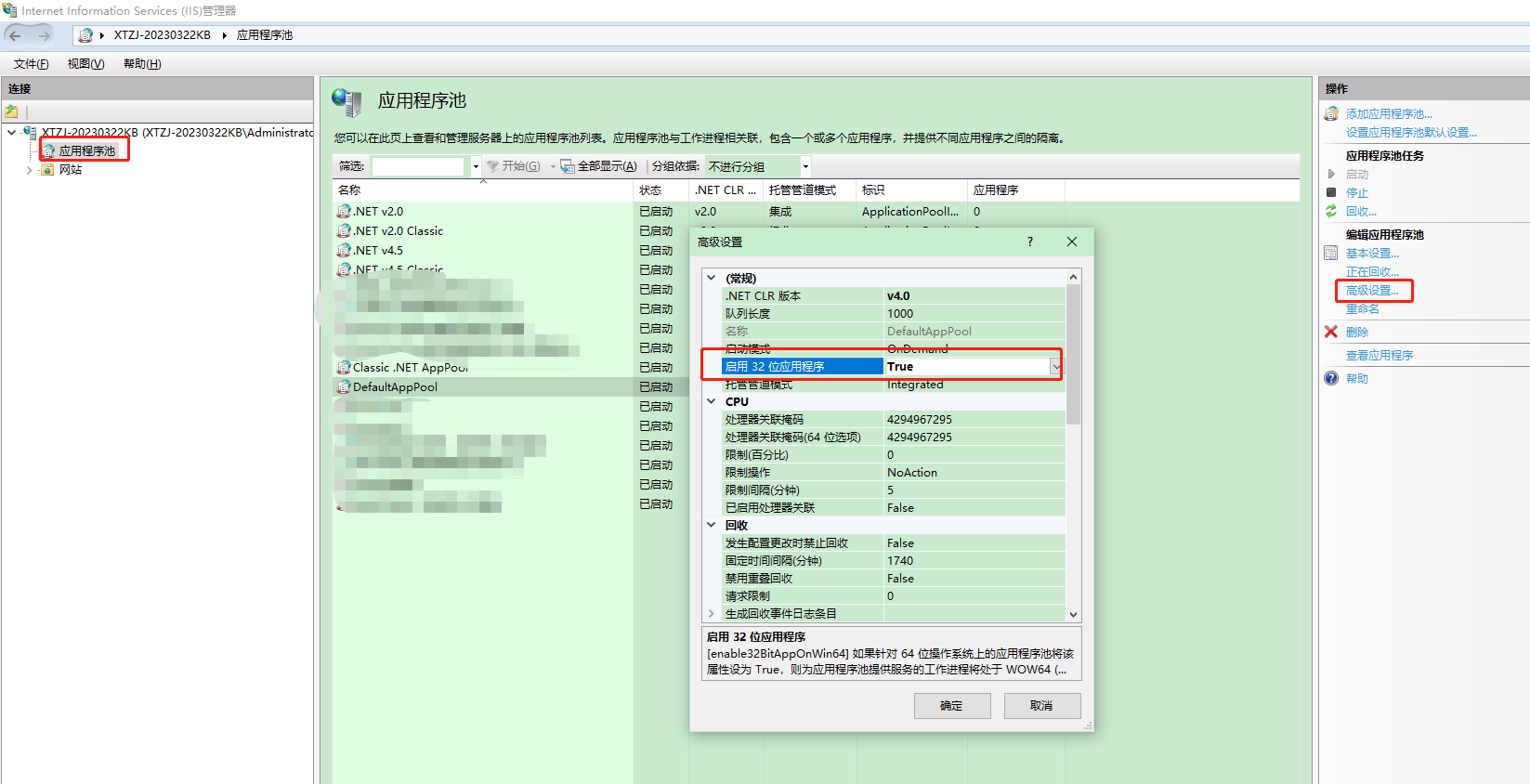Click 设置应用程序池默认设置 link
This screenshot has height=784, width=1530.
tap(1411, 132)
